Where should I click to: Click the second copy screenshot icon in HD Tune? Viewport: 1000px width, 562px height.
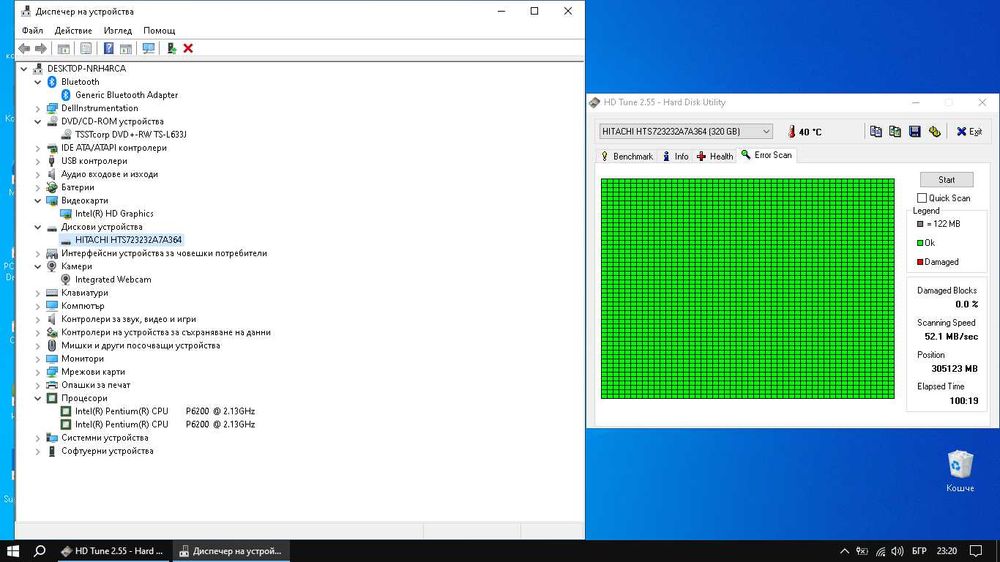click(895, 131)
